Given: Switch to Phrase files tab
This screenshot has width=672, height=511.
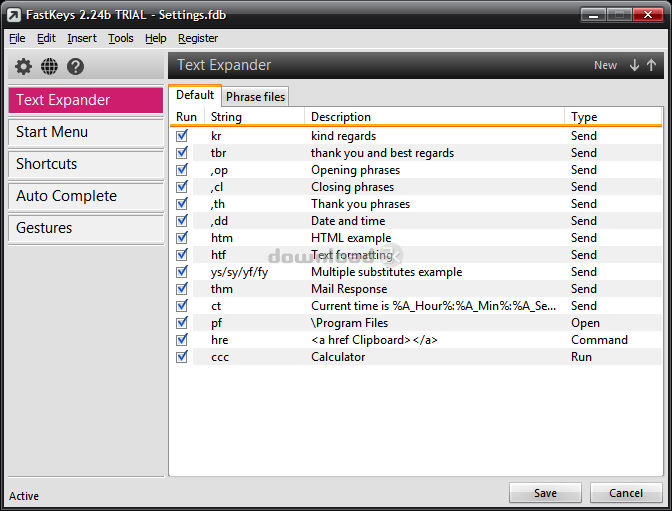Looking at the screenshot, I should coord(255,97).
